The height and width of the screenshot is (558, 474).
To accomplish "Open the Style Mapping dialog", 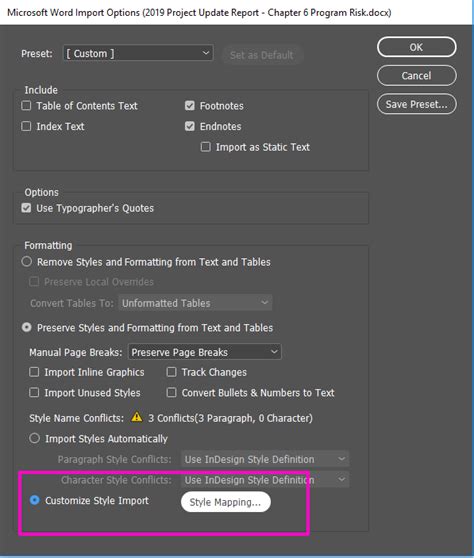I will pyautogui.click(x=226, y=502).
